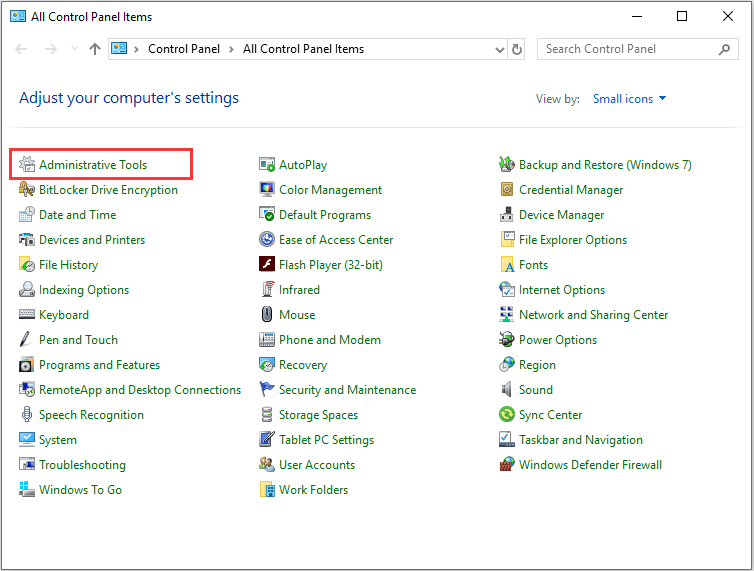
Task: Open the File Explorer Options link
Action: (x=573, y=240)
